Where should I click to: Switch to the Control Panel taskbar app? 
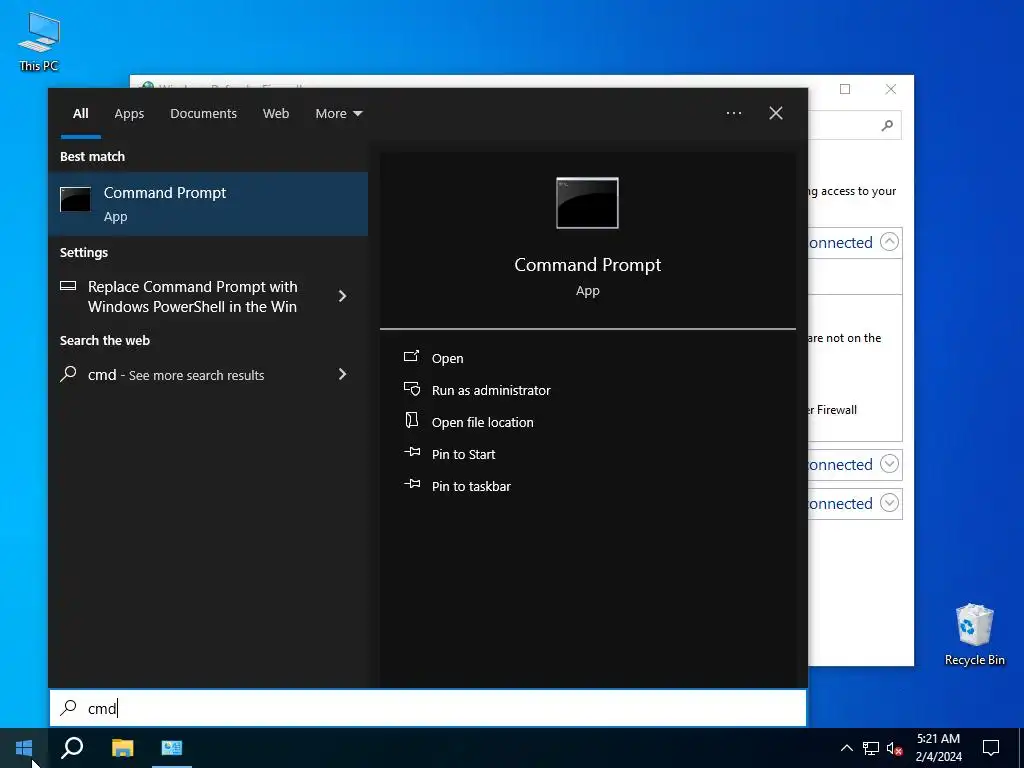172,748
